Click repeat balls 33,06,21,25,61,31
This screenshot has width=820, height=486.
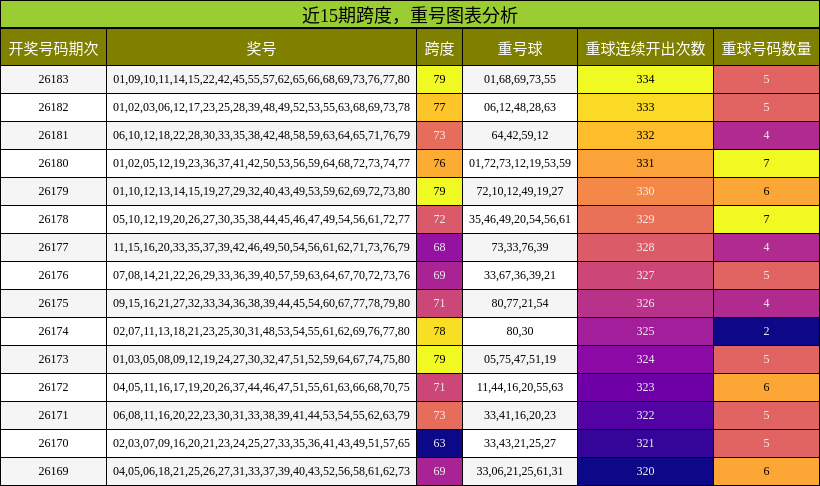click(x=520, y=471)
